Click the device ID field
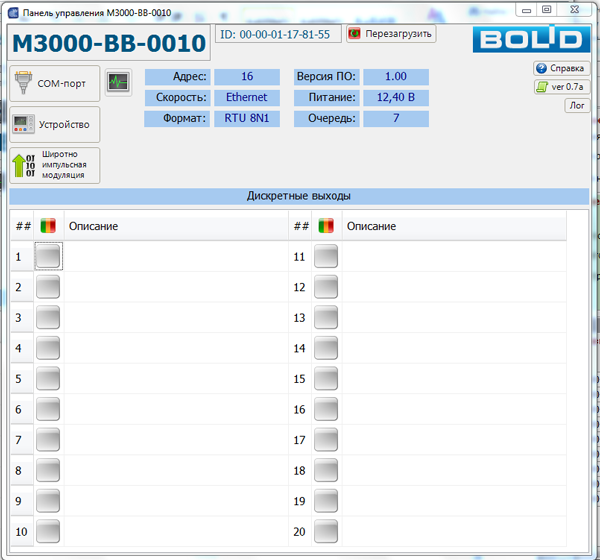600x560 pixels. point(278,34)
